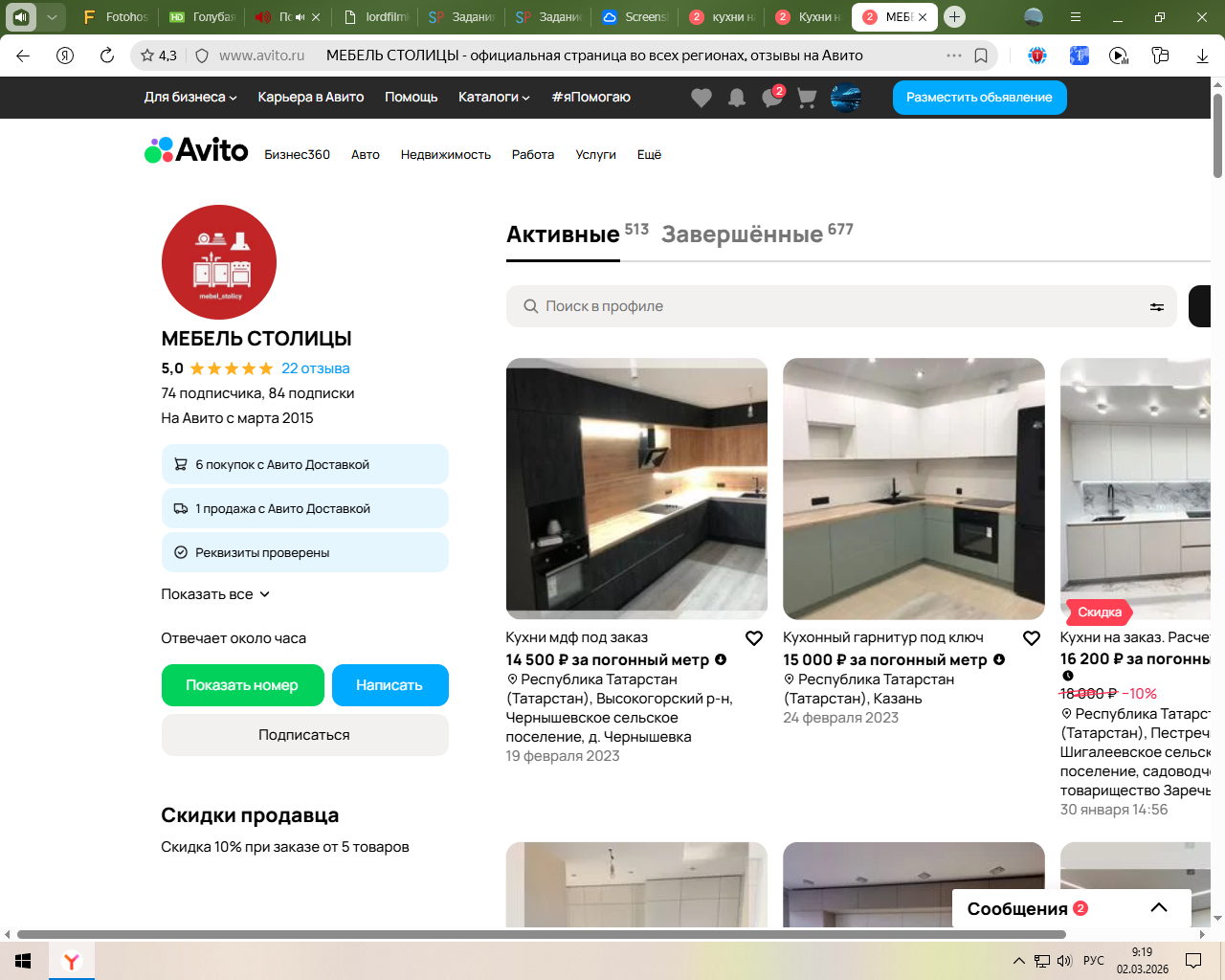1225x980 pixels.
Task: Open the '22 отзыва' reviews link
Action: tap(316, 368)
